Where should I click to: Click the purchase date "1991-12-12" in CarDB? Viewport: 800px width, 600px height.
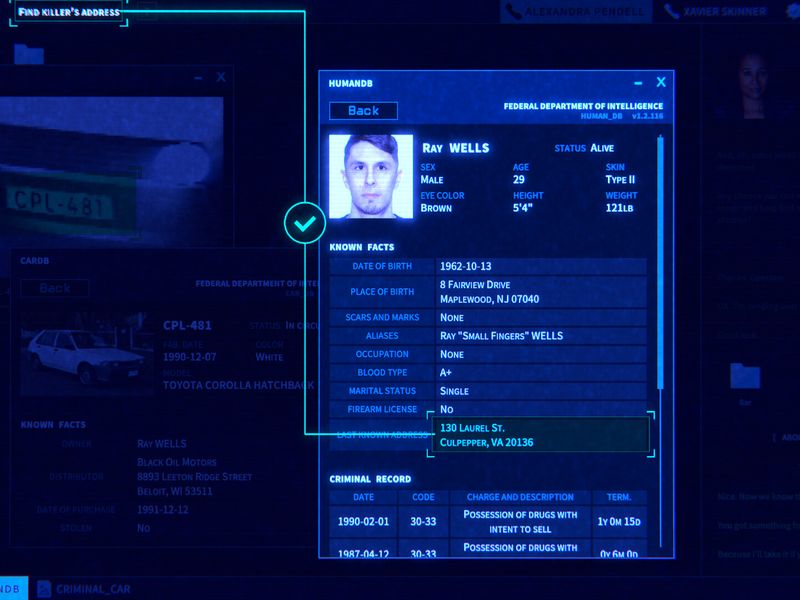click(x=163, y=509)
